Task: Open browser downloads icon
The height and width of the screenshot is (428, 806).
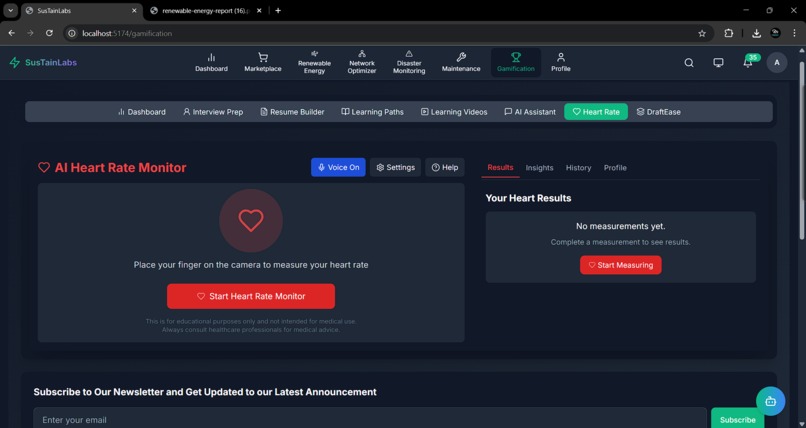Action: pyautogui.click(x=756, y=33)
